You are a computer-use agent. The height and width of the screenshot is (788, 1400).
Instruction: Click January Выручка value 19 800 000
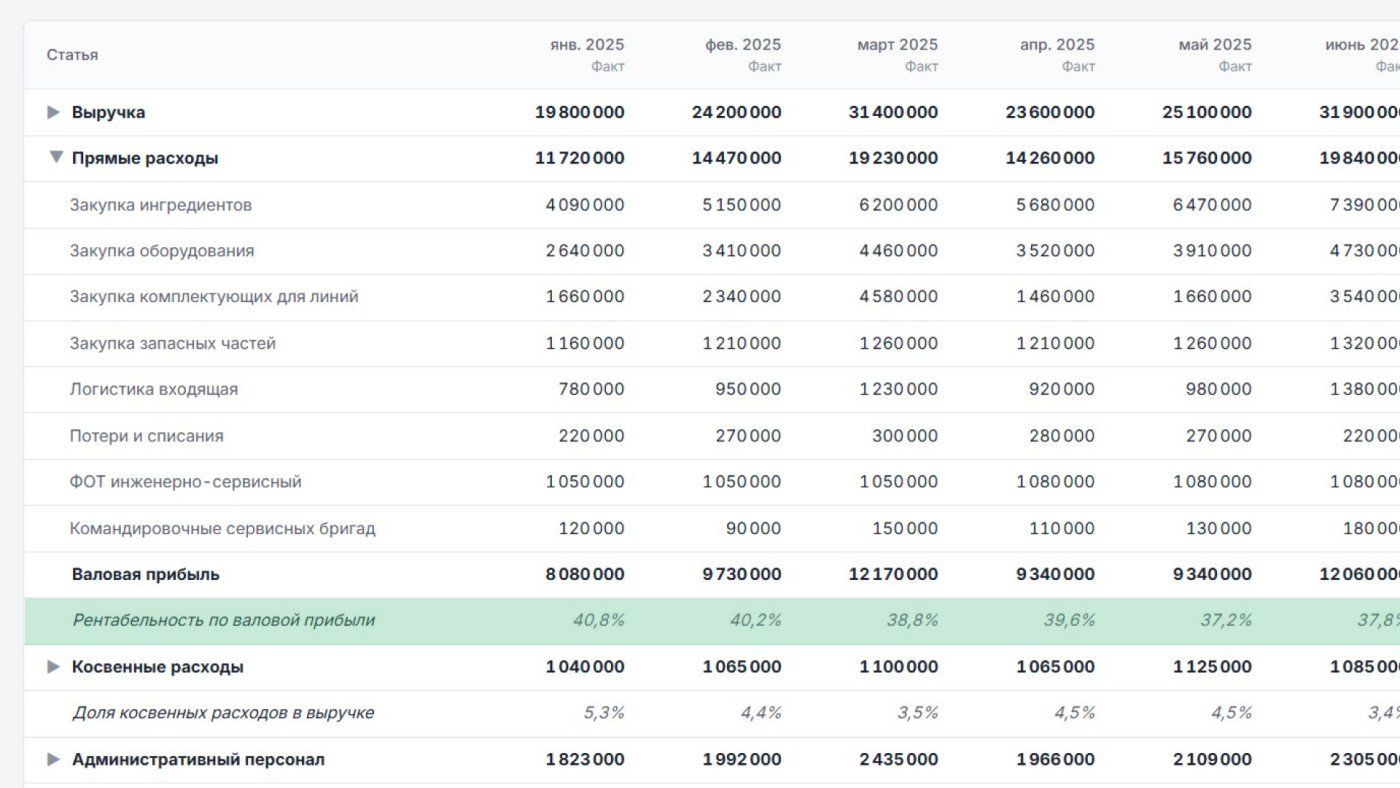coord(580,112)
